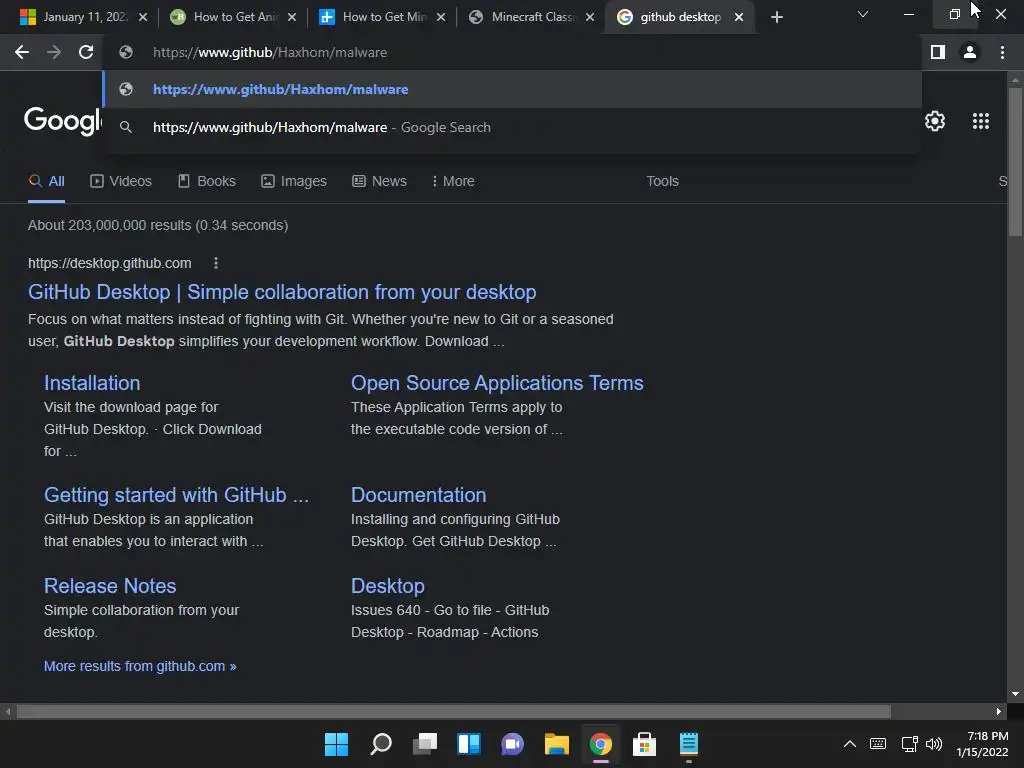This screenshot has height=768, width=1024.
Task: Open Teams Chat on taskbar
Action: [513, 744]
